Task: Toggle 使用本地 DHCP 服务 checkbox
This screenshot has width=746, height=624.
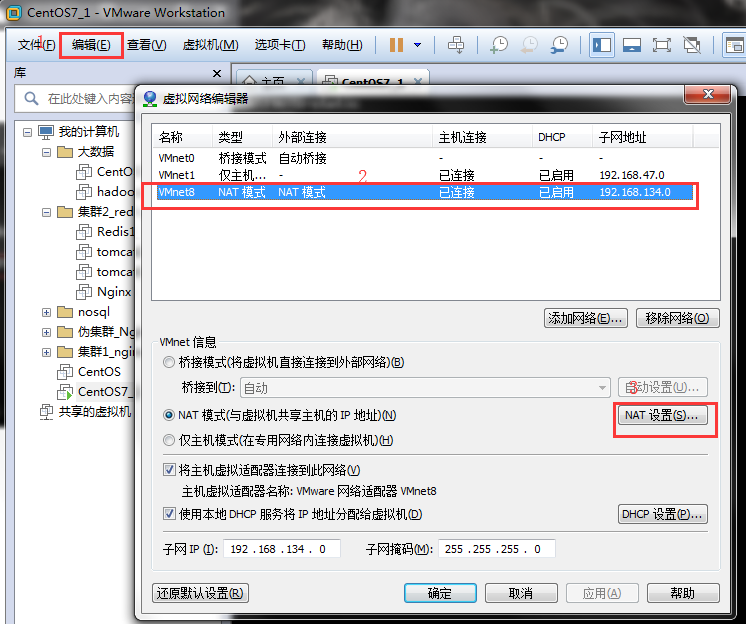Action: (169, 514)
